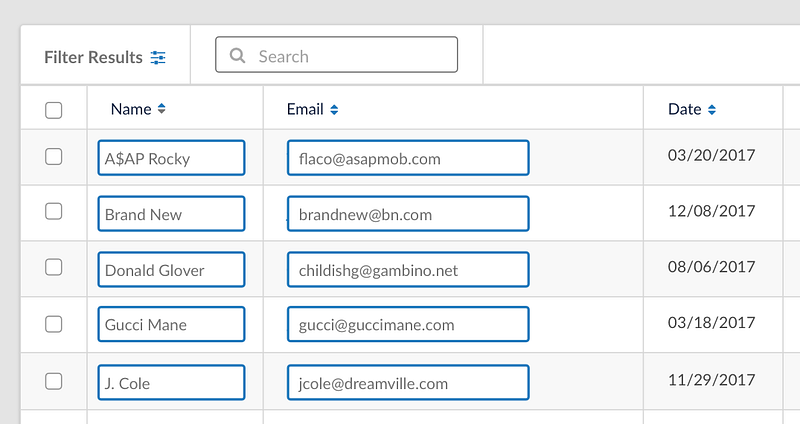Edit the Gucci Mane name field
The height and width of the screenshot is (424, 800).
point(171,324)
